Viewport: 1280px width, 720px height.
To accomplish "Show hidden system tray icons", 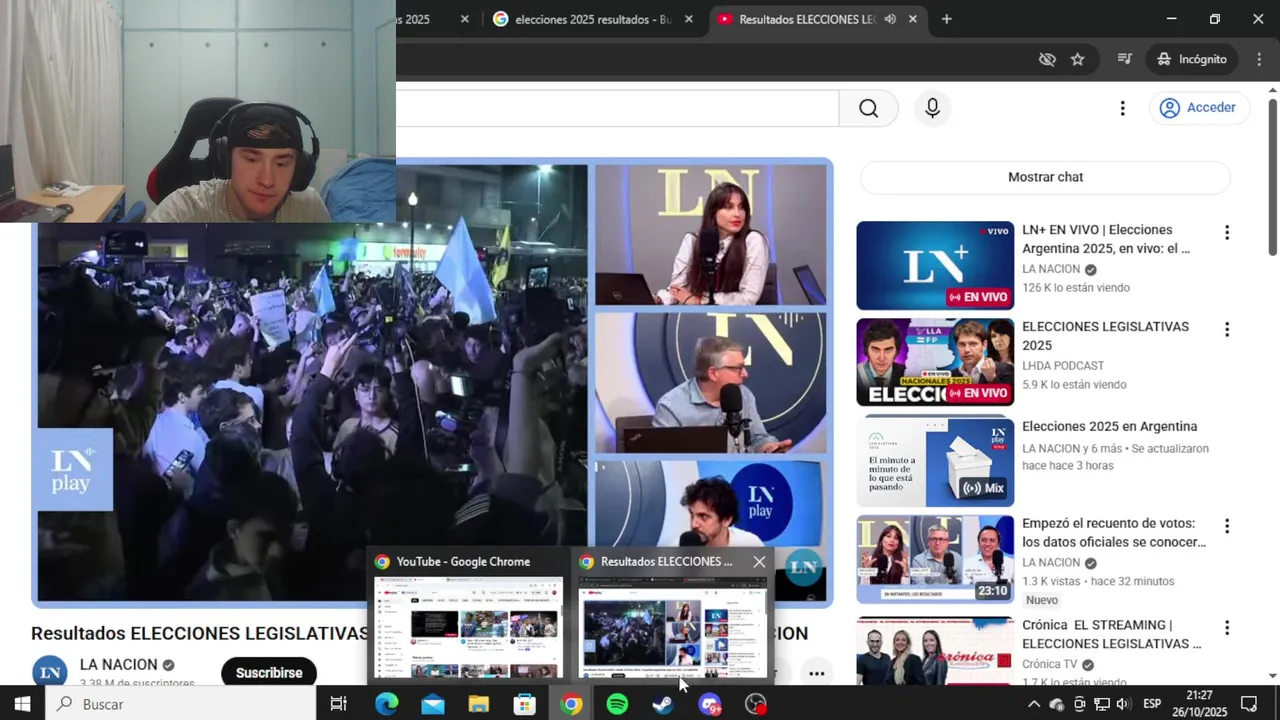I will click(1034, 704).
